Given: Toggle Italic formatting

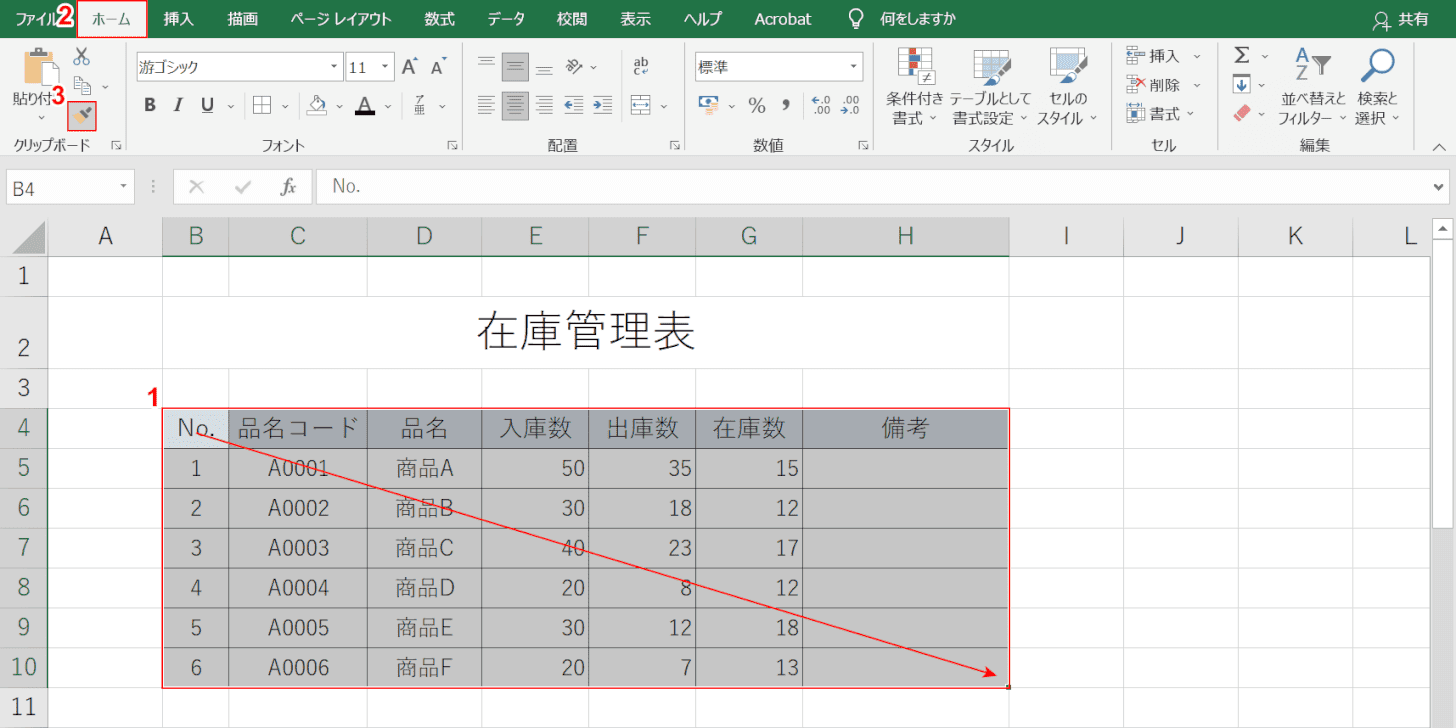Looking at the screenshot, I should tap(178, 105).
